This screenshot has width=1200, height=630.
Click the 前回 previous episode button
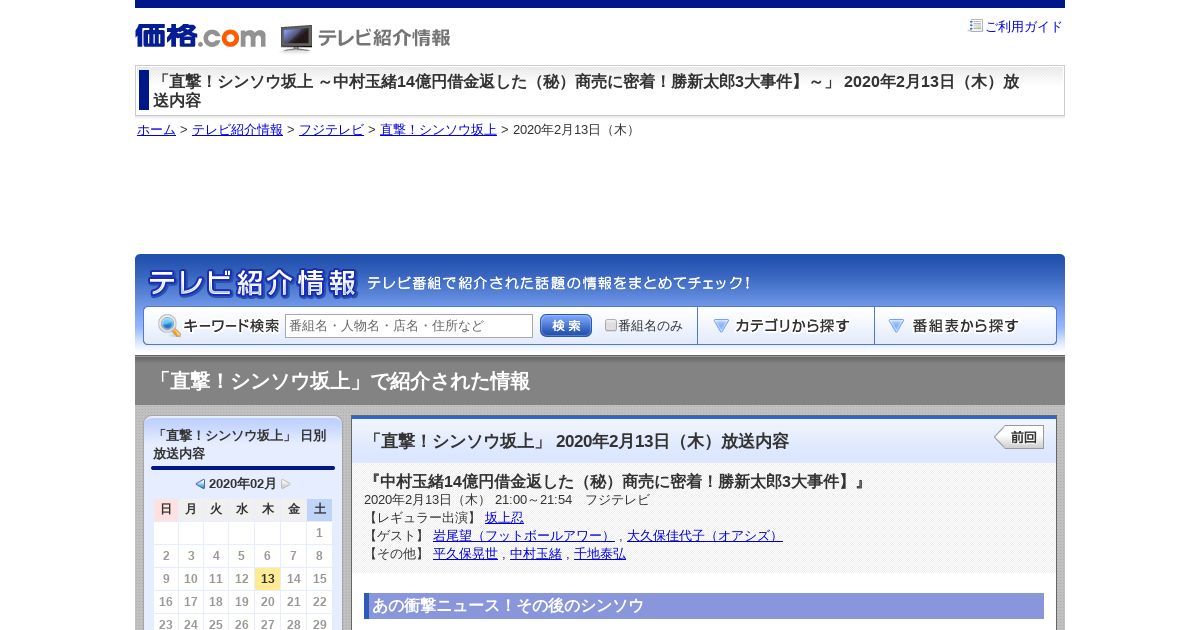point(1019,437)
